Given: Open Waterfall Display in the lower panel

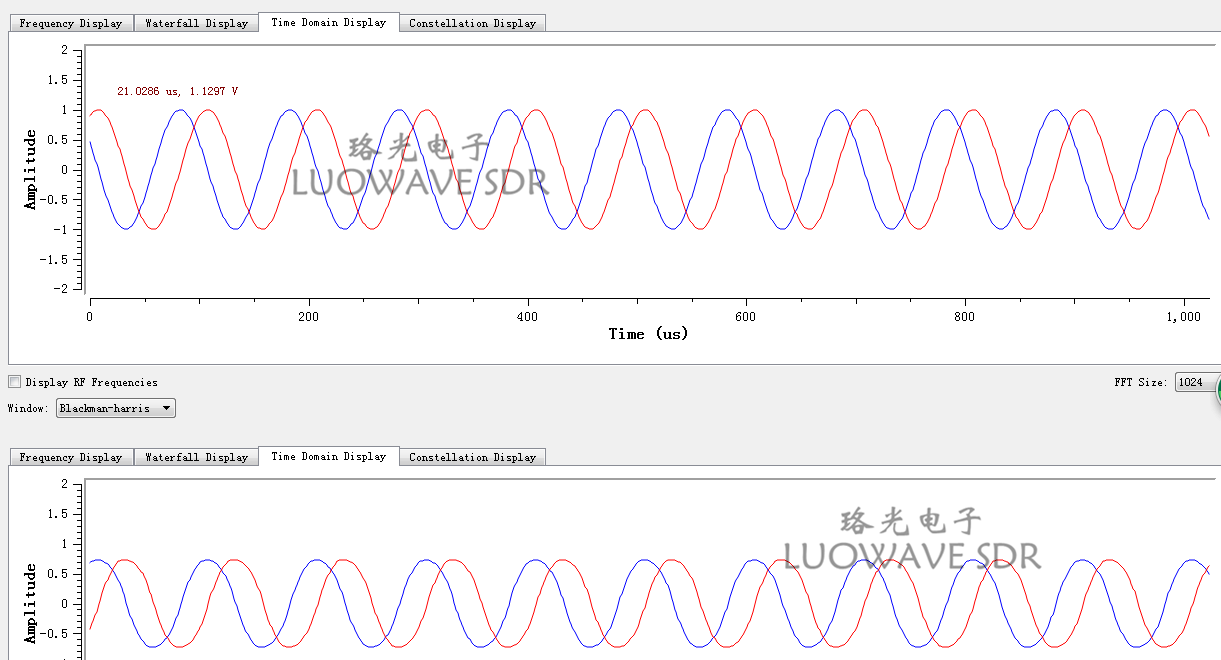Looking at the screenshot, I should 196,457.
